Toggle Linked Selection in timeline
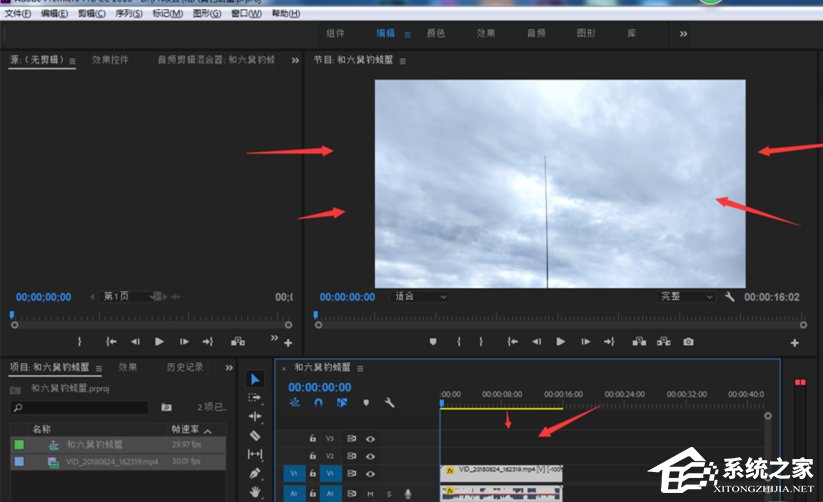The image size is (823, 502). (x=342, y=403)
